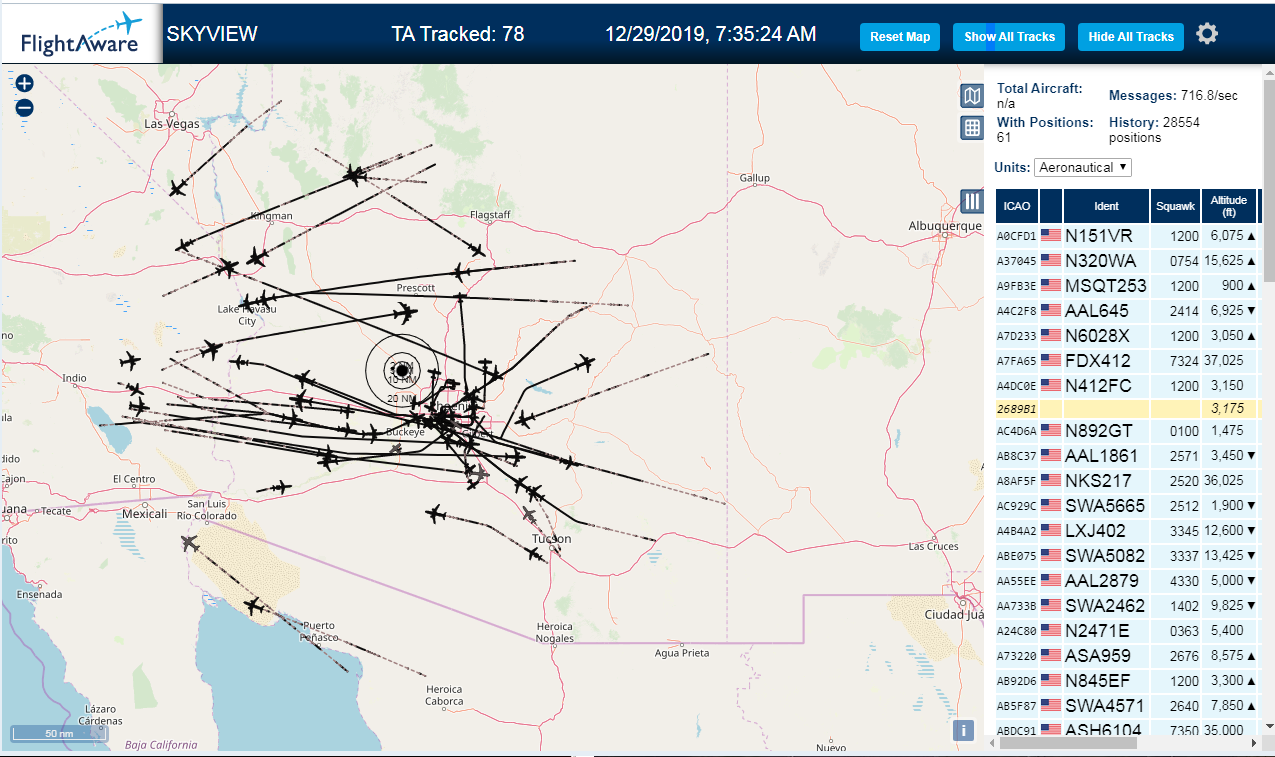Select the N2471E aircraft row

[x=1127, y=631]
